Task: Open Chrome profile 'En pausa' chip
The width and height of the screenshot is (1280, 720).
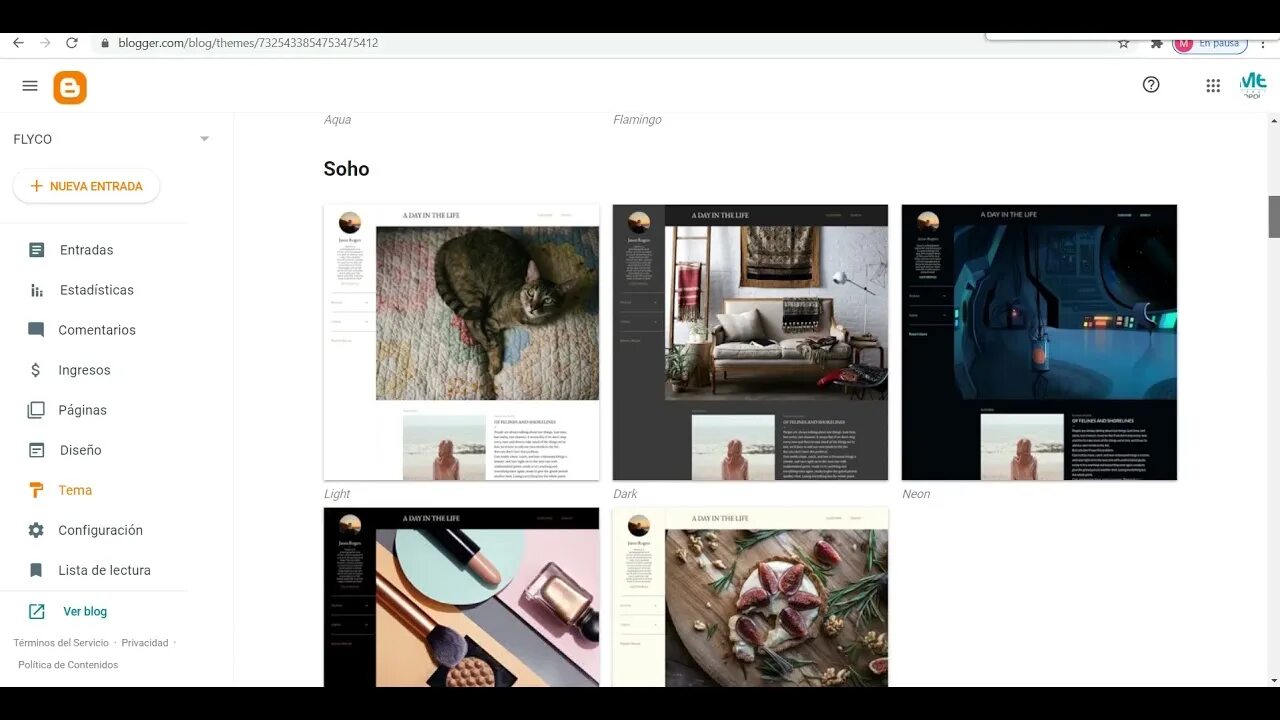Action: coord(1210,44)
